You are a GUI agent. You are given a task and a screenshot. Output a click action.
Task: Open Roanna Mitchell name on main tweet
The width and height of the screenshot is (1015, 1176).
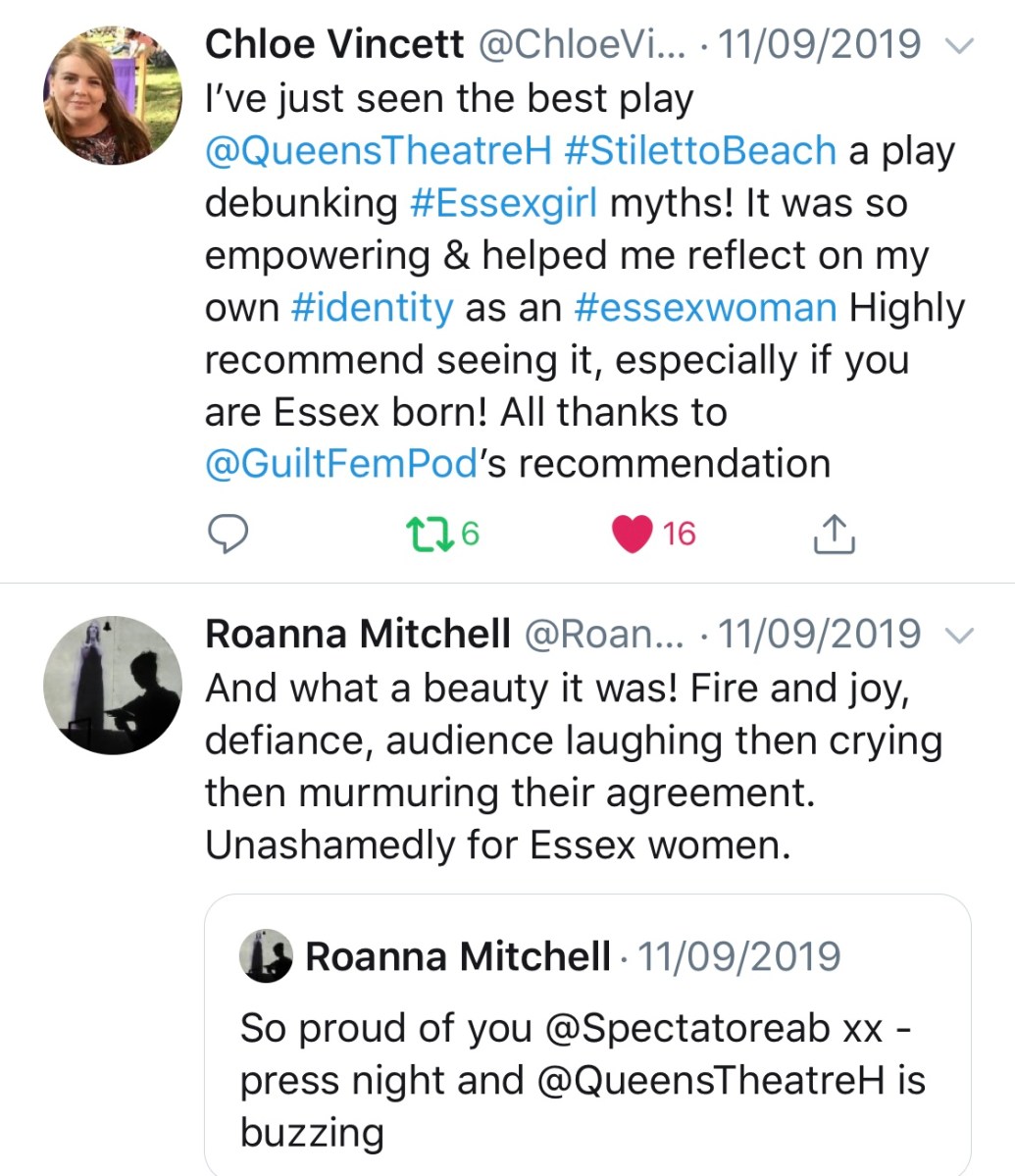click(357, 636)
